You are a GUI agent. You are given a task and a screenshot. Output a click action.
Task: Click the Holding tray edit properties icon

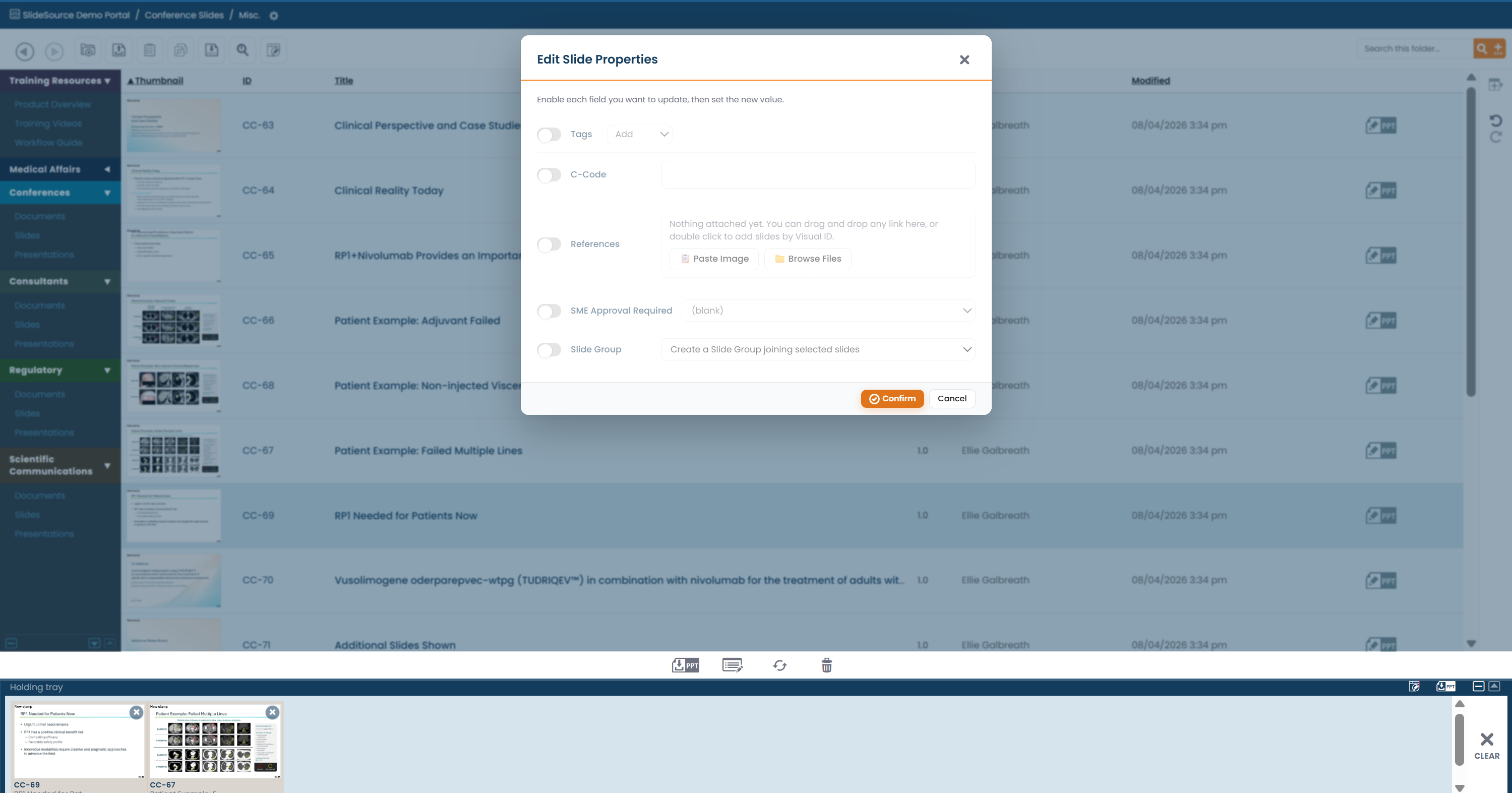[x=1415, y=686]
